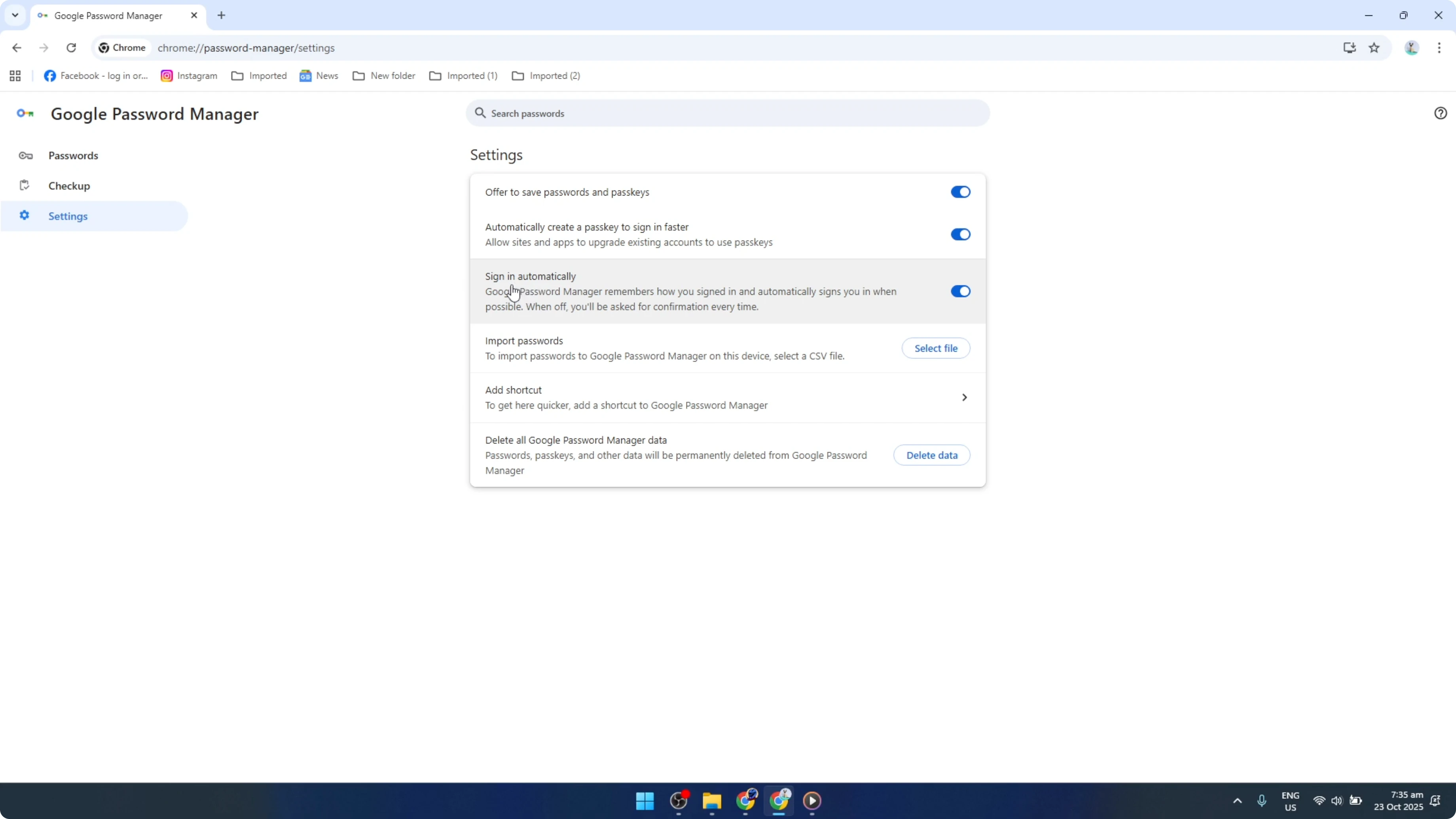
Task: Open the clock and date panel
Action: coord(1398,801)
